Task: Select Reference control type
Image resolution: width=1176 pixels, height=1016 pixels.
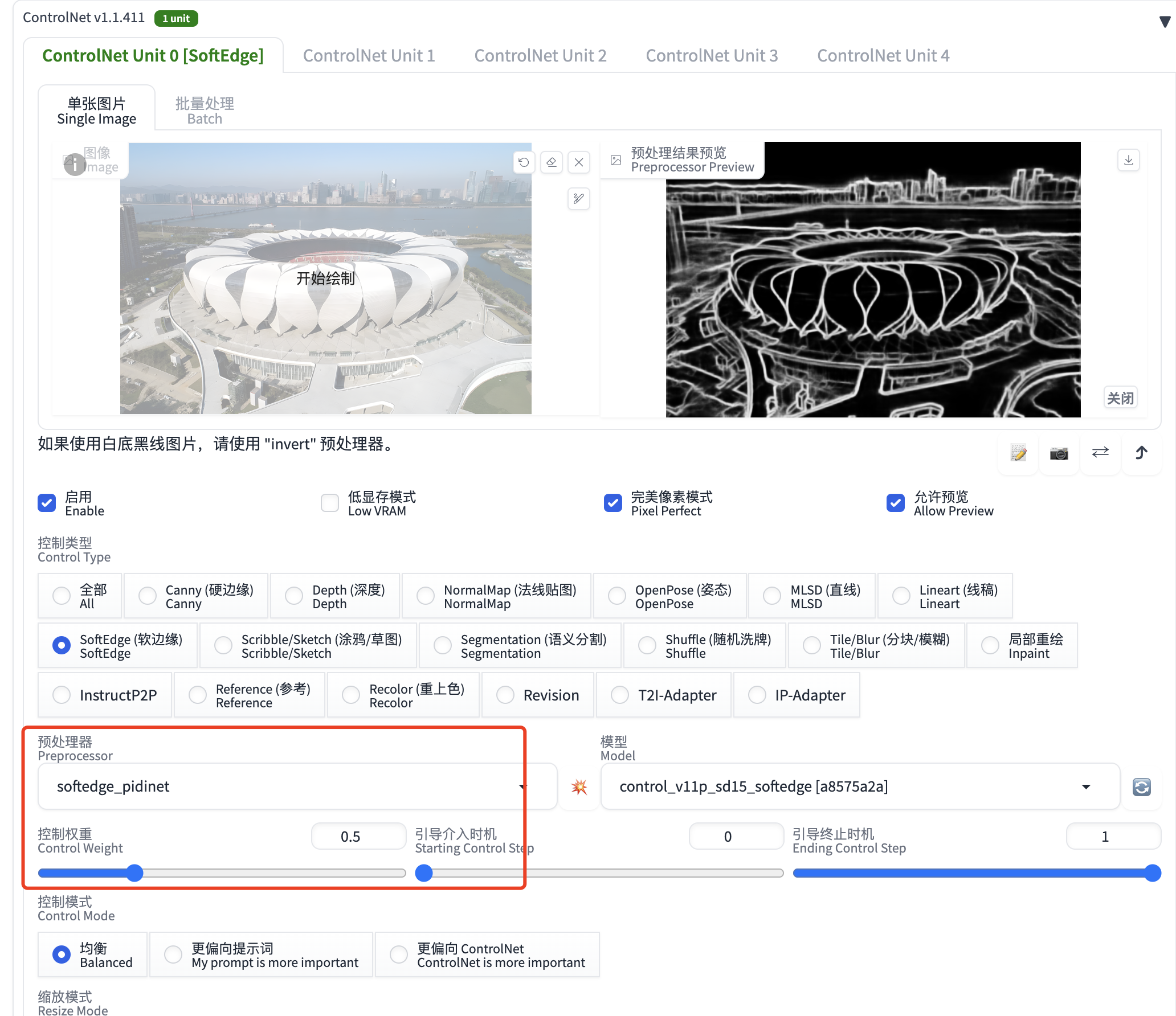Action: click(x=250, y=695)
